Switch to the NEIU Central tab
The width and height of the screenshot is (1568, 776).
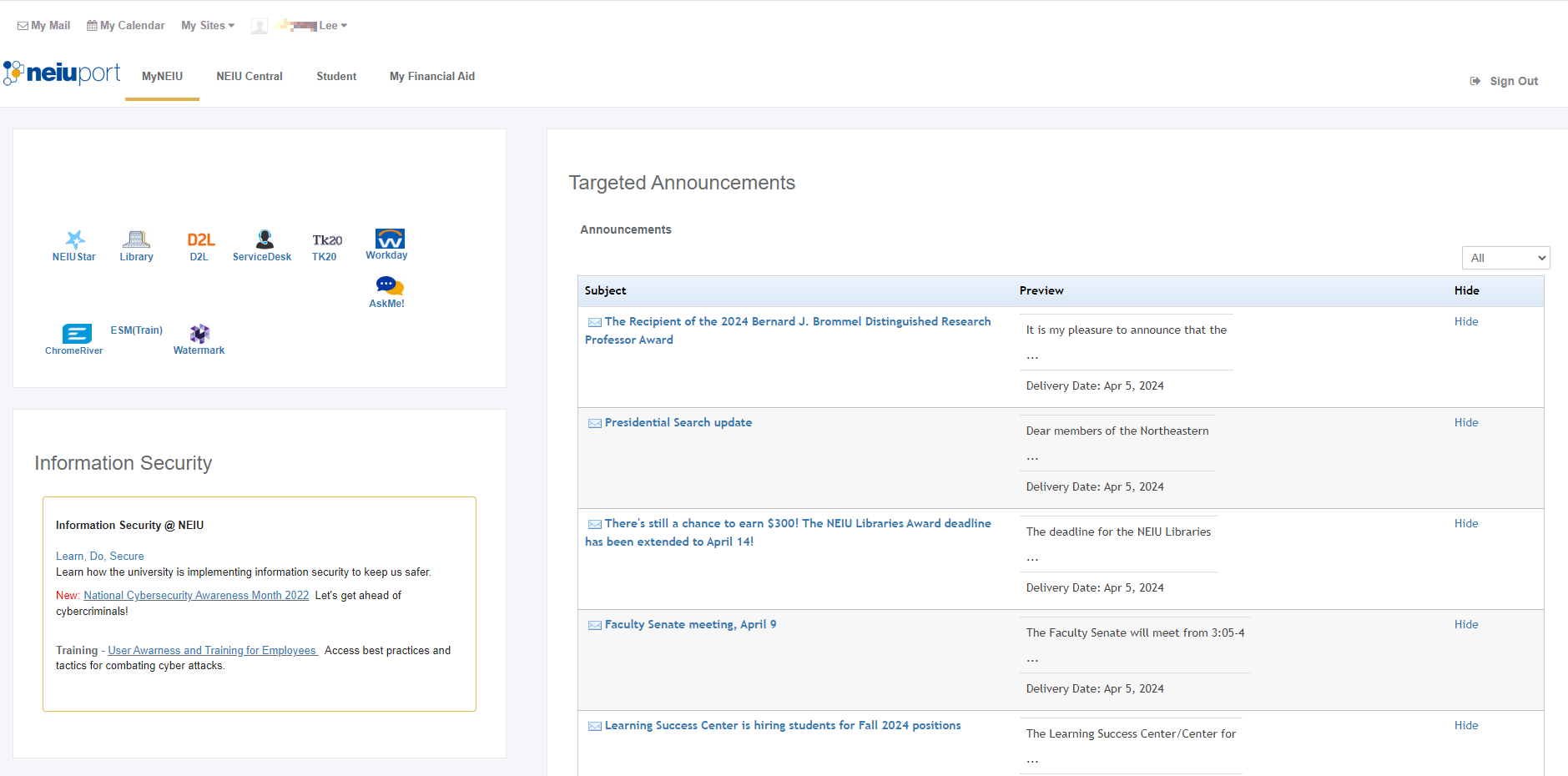click(x=250, y=77)
